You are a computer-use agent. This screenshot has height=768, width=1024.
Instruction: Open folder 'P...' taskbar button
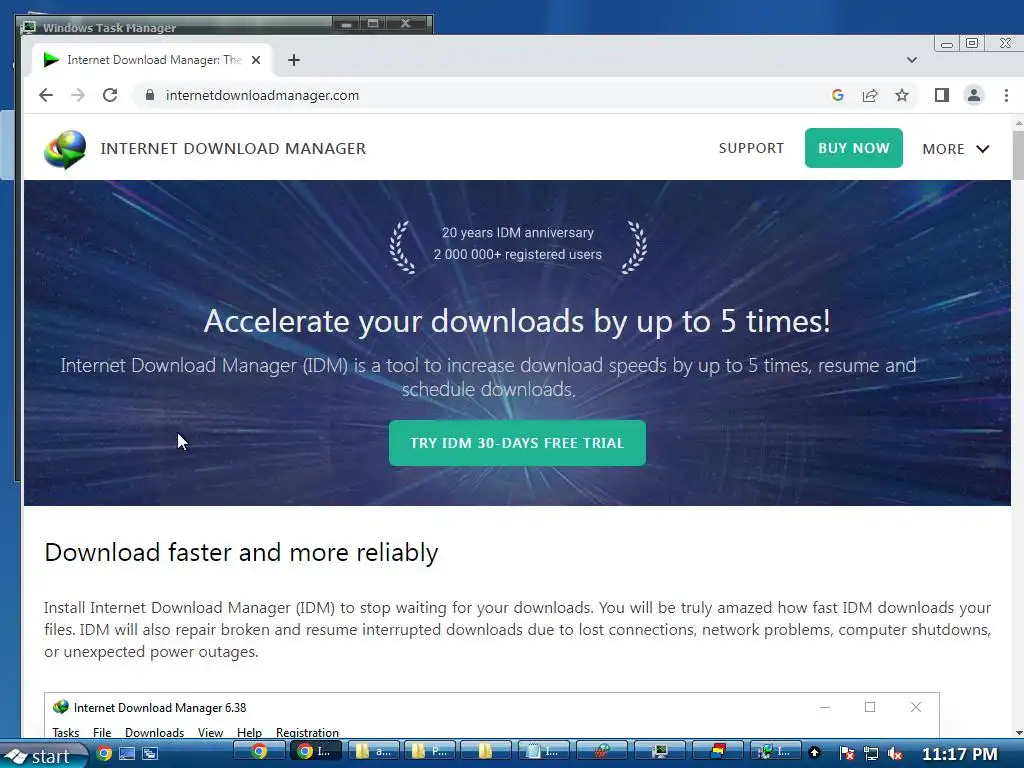click(x=430, y=752)
